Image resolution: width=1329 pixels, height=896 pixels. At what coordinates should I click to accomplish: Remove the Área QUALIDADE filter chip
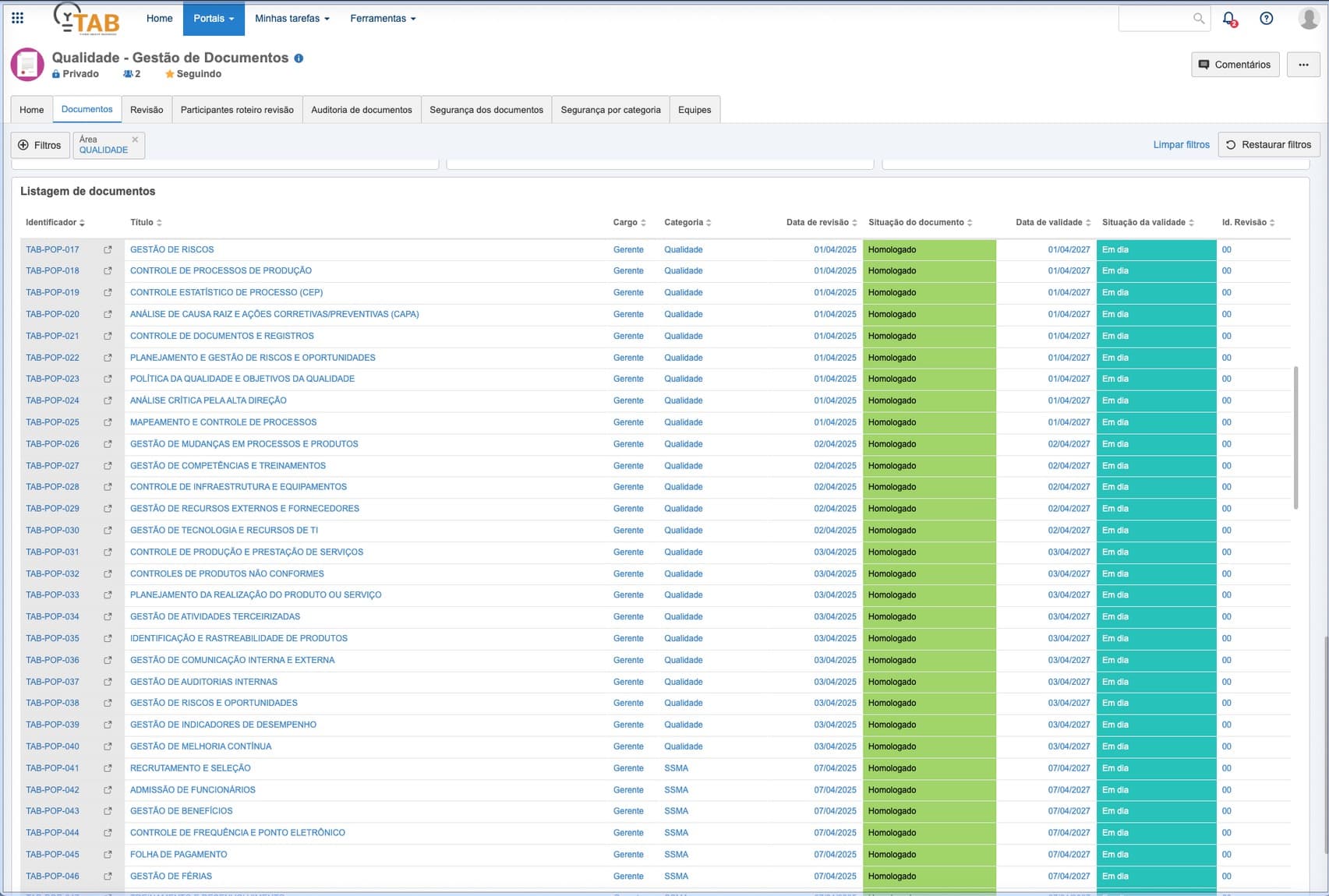135,139
